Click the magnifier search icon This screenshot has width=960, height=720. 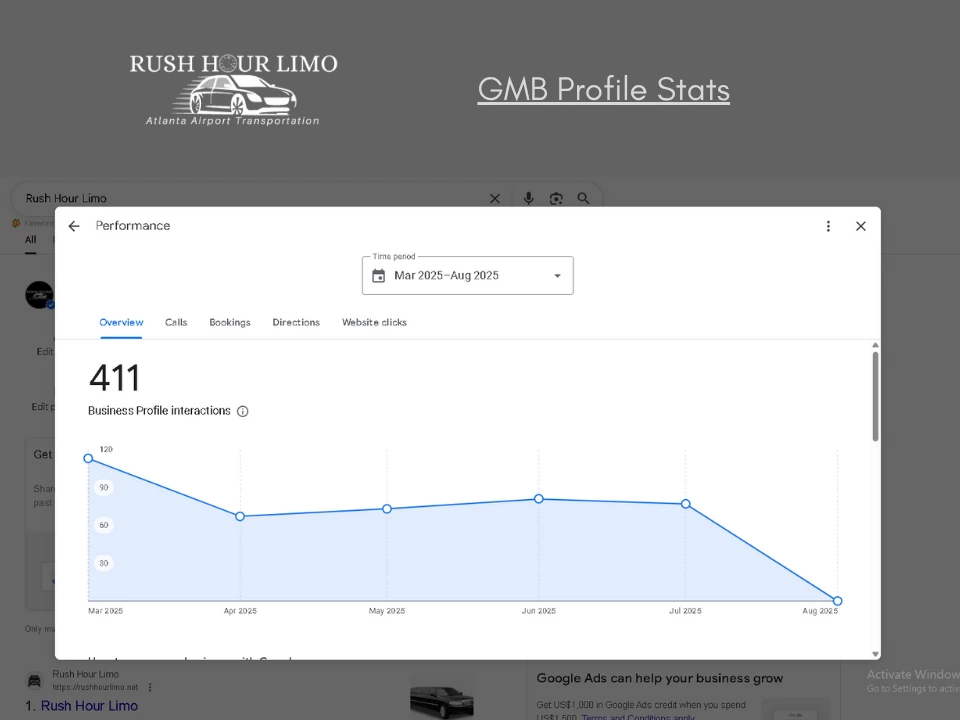tap(583, 198)
